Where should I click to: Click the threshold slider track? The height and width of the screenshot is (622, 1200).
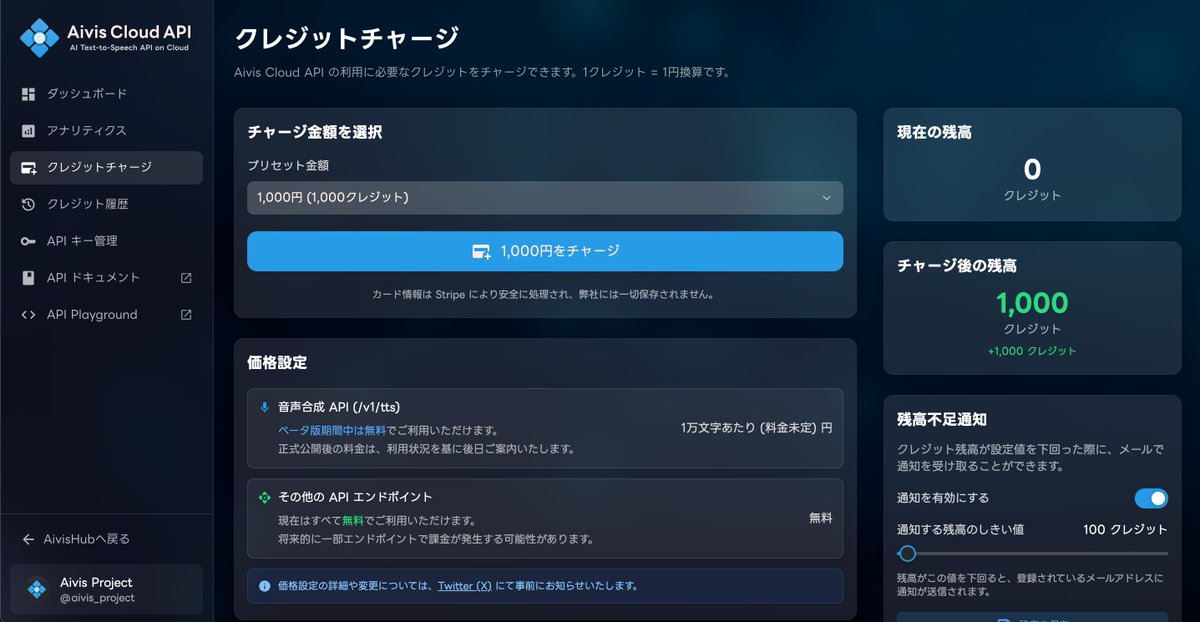click(x=1033, y=553)
